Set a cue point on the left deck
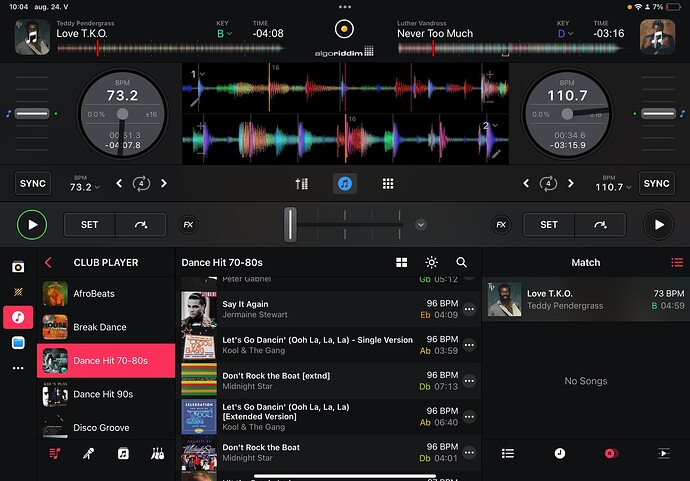Viewport: 690px width, 481px height. click(x=89, y=225)
